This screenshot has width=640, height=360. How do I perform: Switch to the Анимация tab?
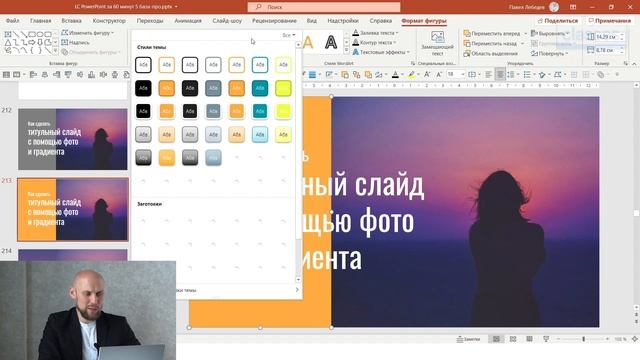point(188,20)
